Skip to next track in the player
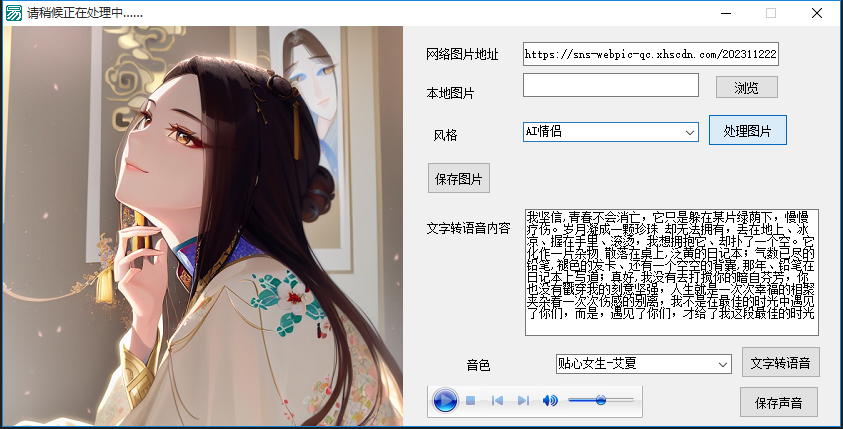The width and height of the screenshot is (843, 429). coord(522,401)
